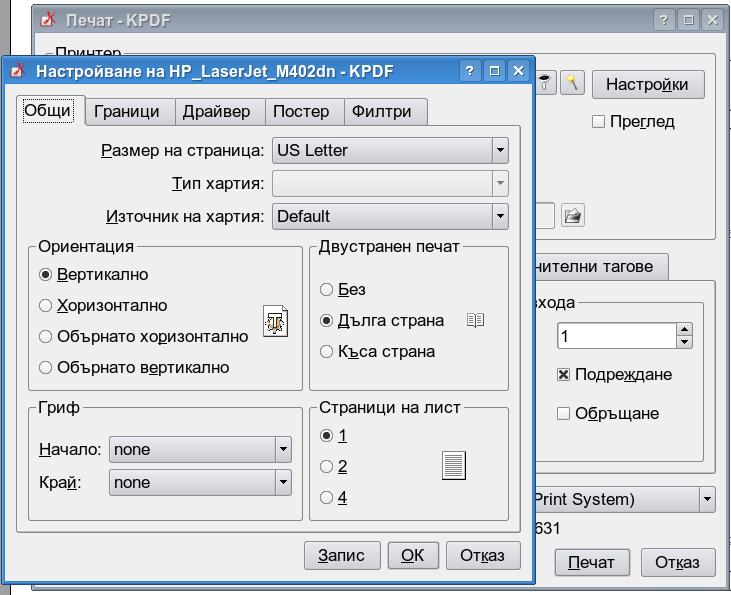The height and width of the screenshot is (595, 731).
Task: Click the help question mark in Печат window titlebar
Action: [x=664, y=20]
